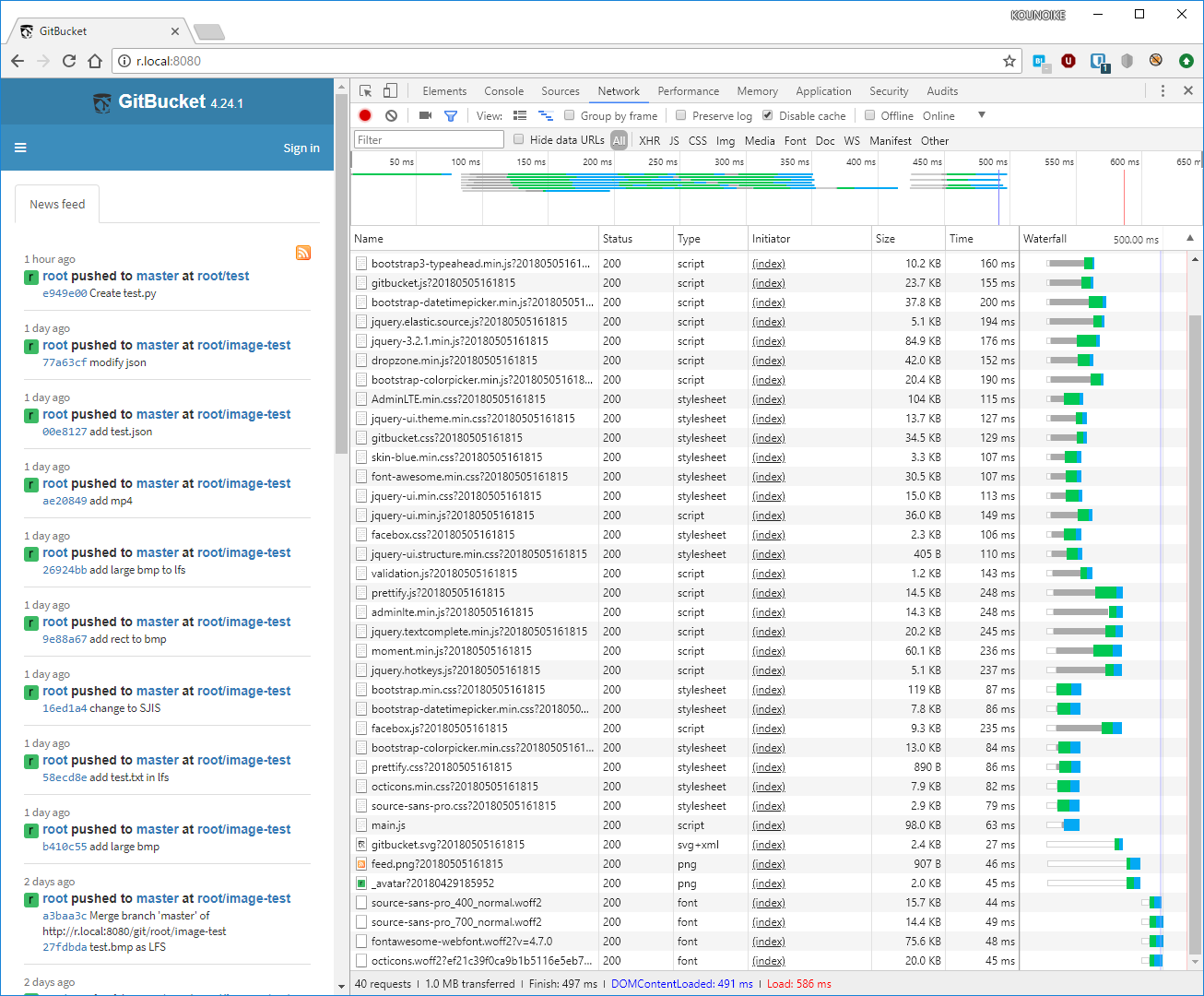The height and width of the screenshot is (996, 1204).
Task: Tick the Offline checkbox
Action: 869,115
